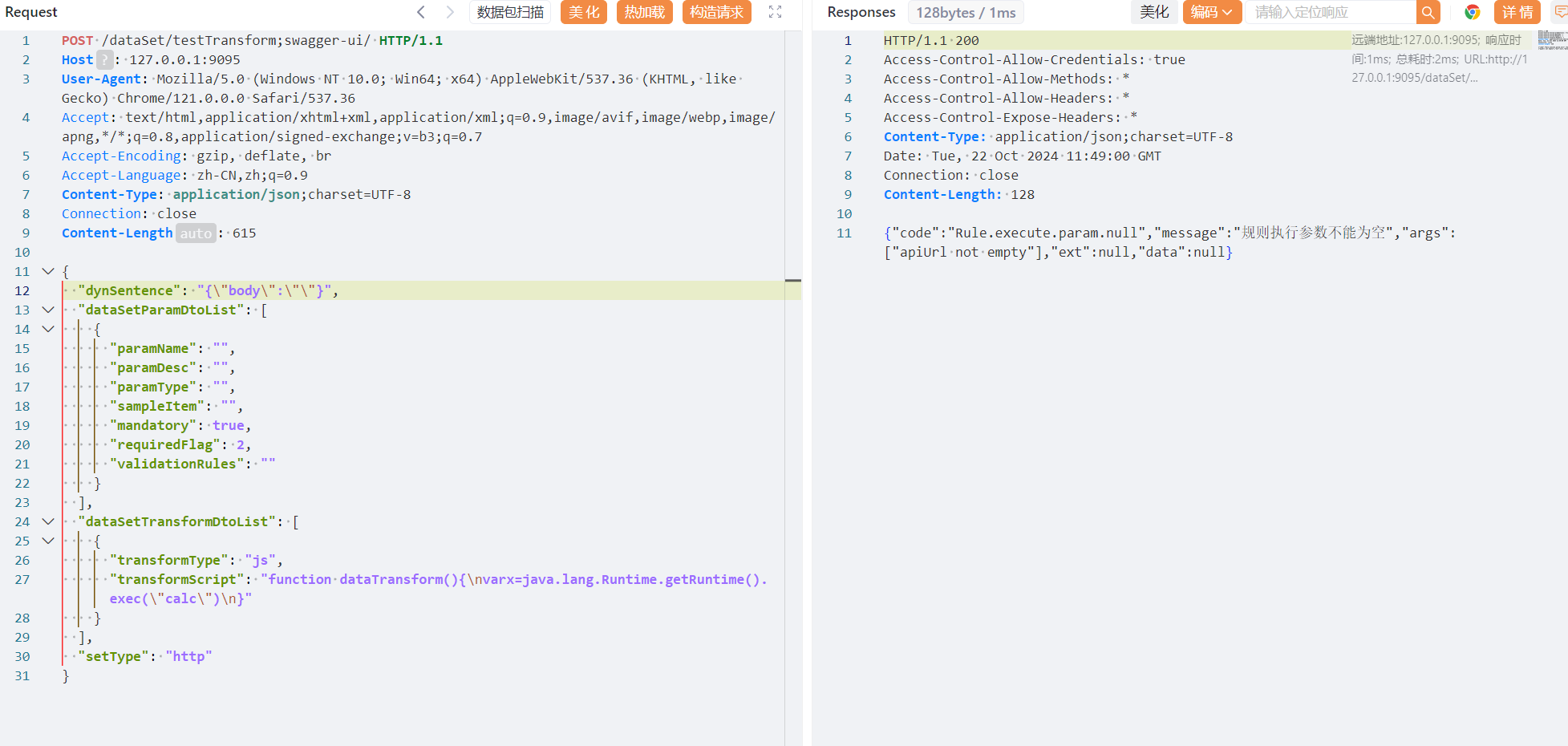Collapse the object fold at line 25
The width and height of the screenshot is (1568, 746).
pyautogui.click(x=48, y=541)
